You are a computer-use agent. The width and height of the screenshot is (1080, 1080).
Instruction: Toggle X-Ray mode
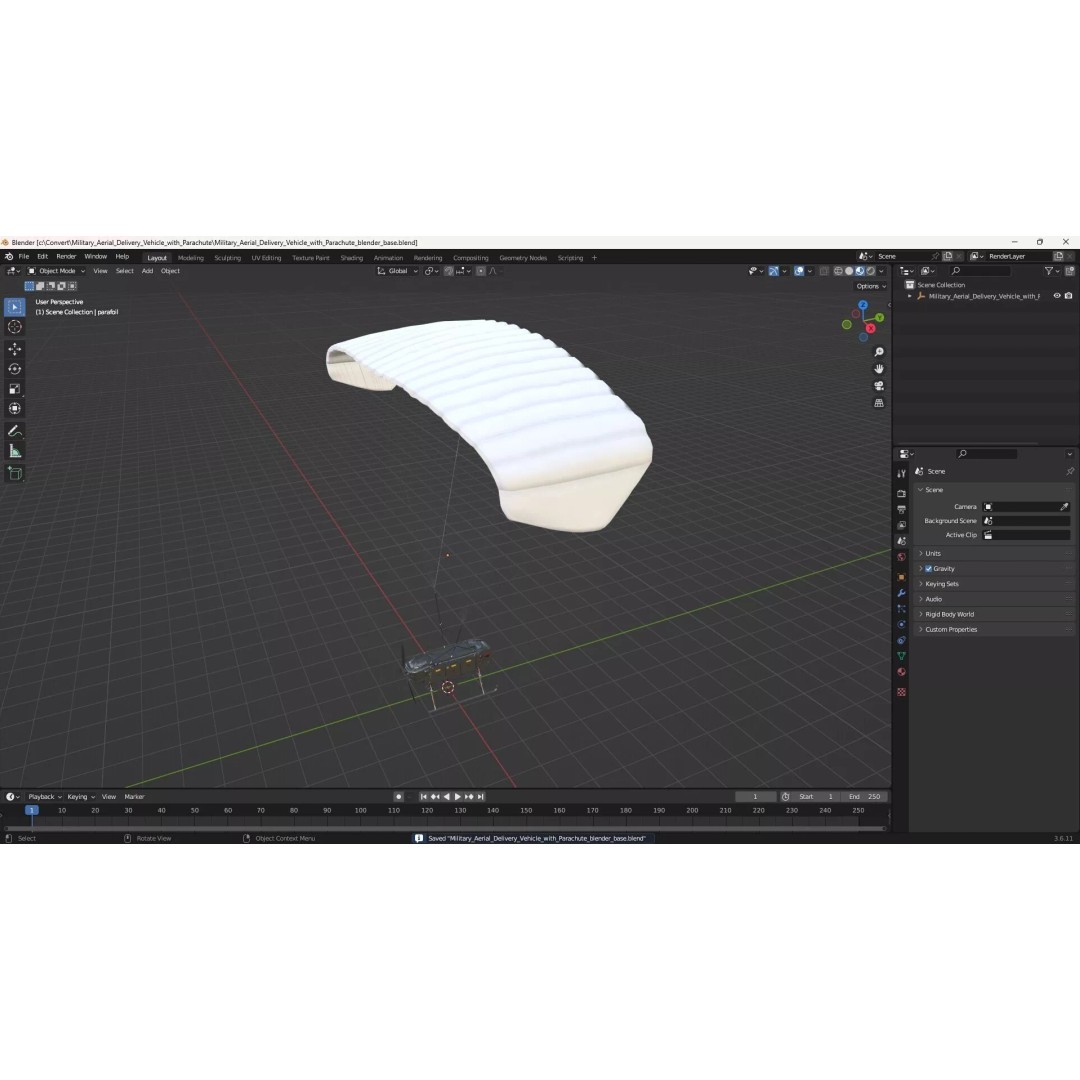pos(824,271)
